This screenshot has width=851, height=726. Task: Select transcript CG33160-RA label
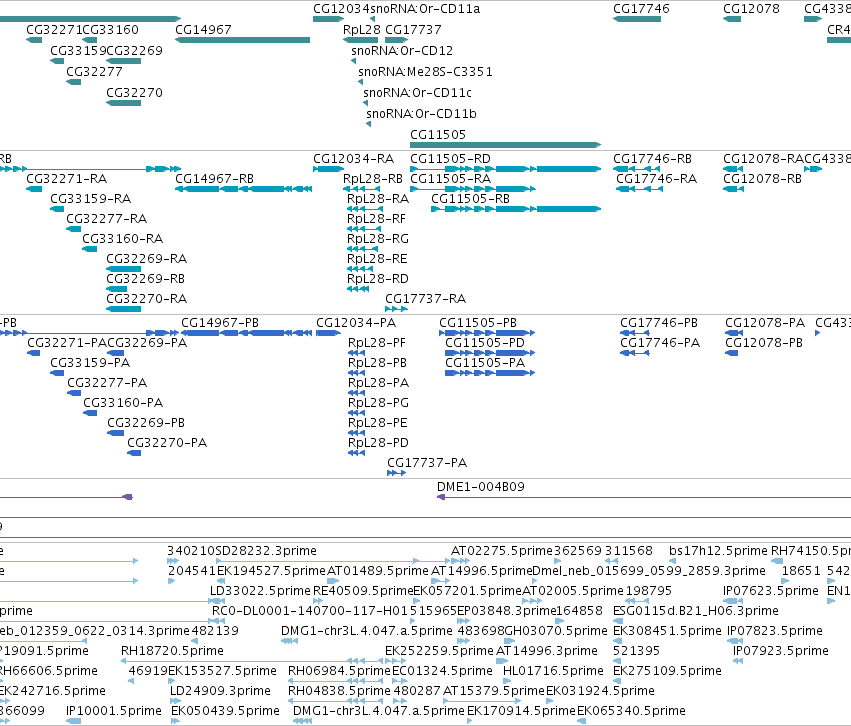click(122, 239)
